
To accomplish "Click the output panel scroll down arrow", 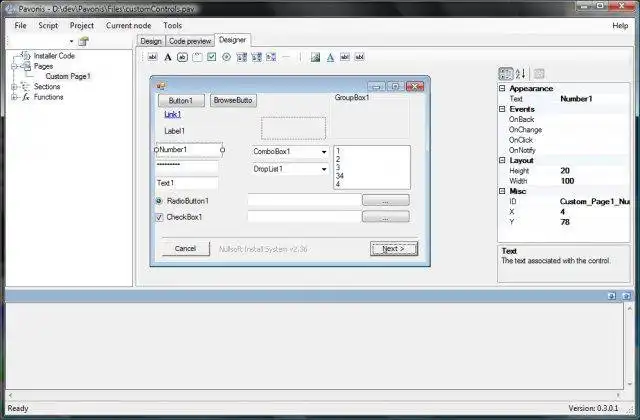I will pyautogui.click(x=629, y=384).
